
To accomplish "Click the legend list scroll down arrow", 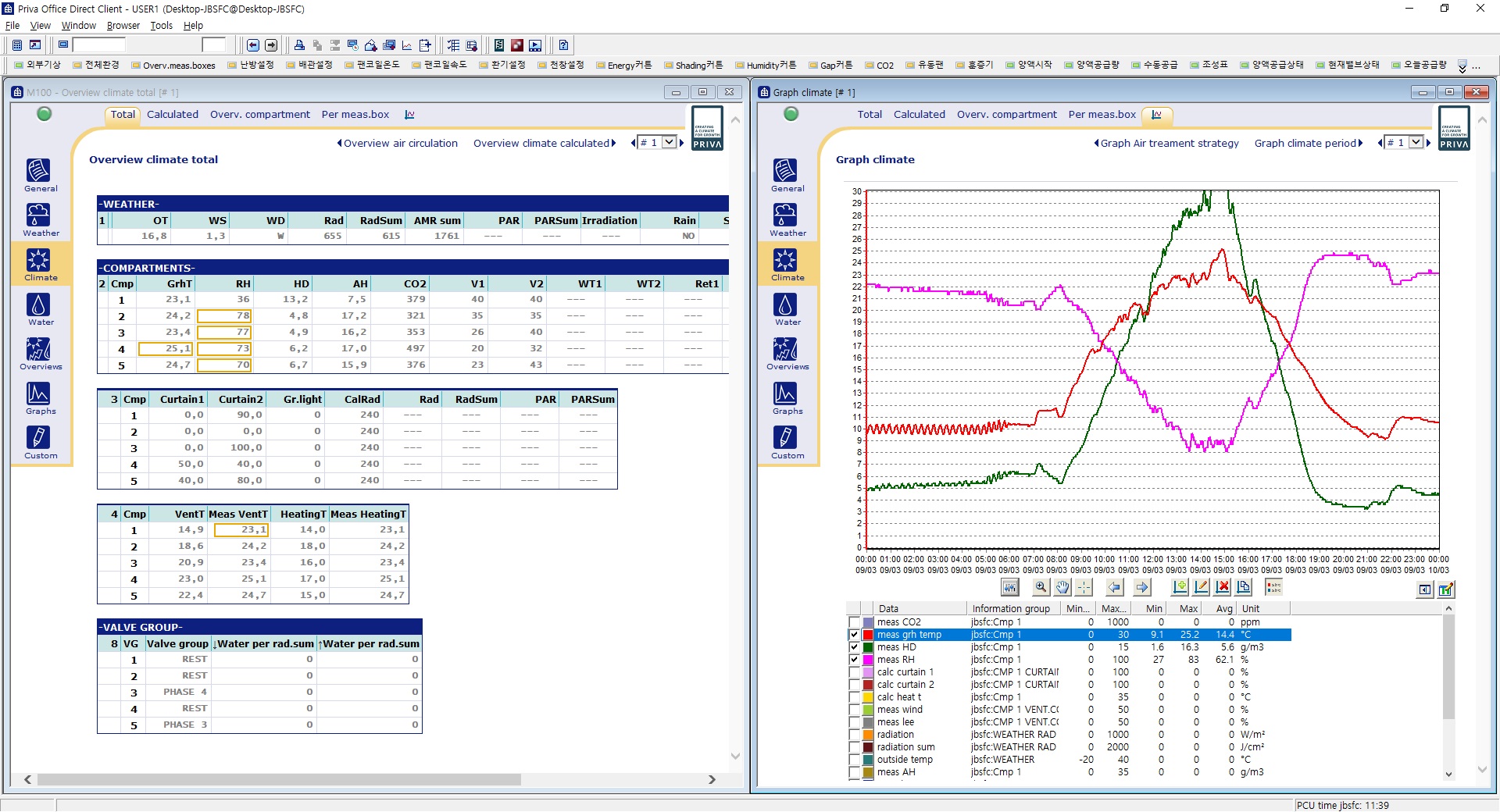I will (1448, 775).
